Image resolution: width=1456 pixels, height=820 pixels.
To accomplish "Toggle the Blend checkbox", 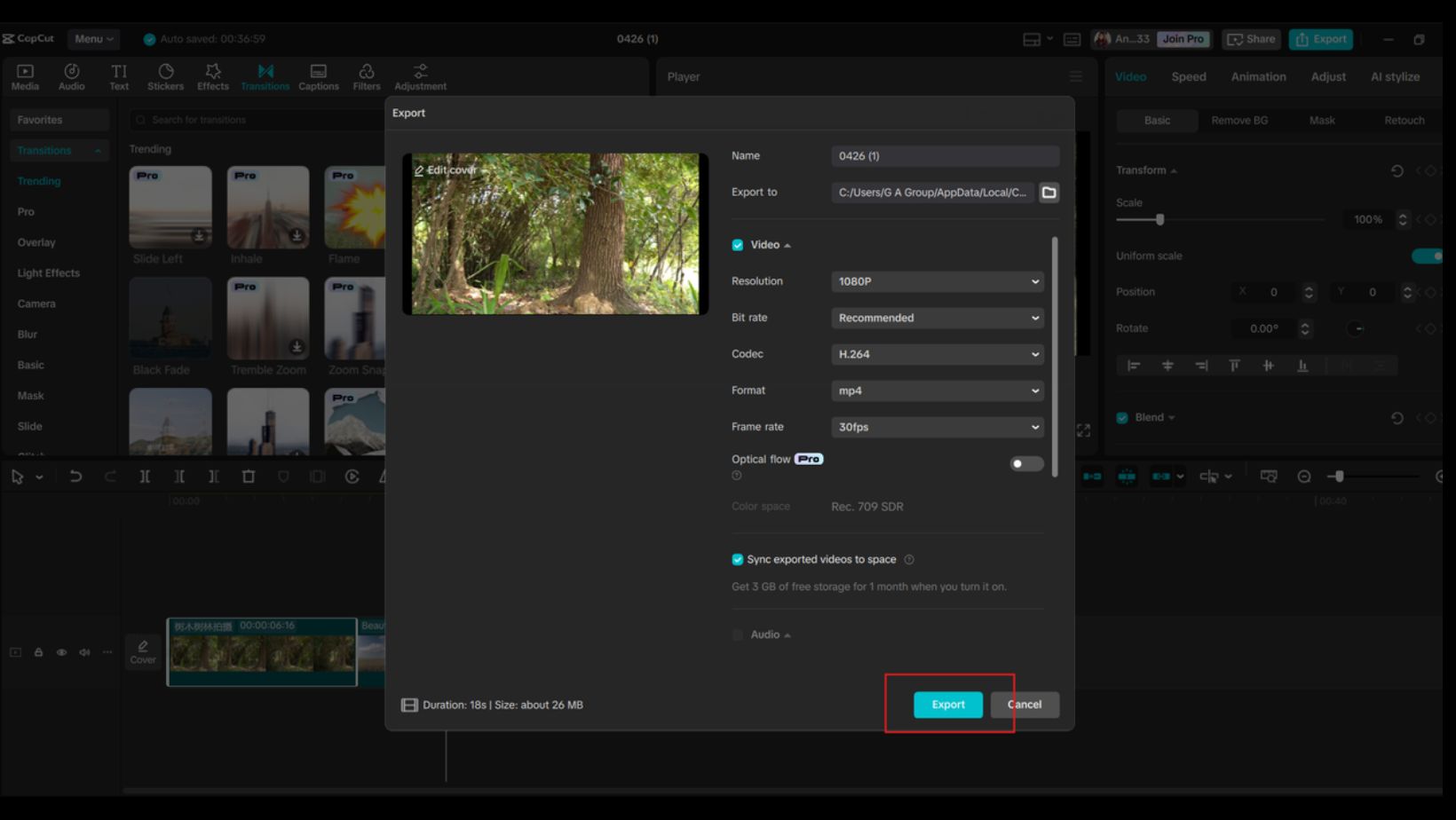I will tap(1122, 418).
